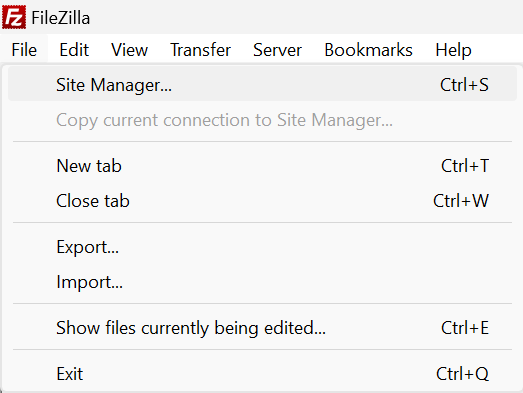Click the Ctrl+E shortcut hint label
This screenshot has height=393, width=523.
(465, 328)
